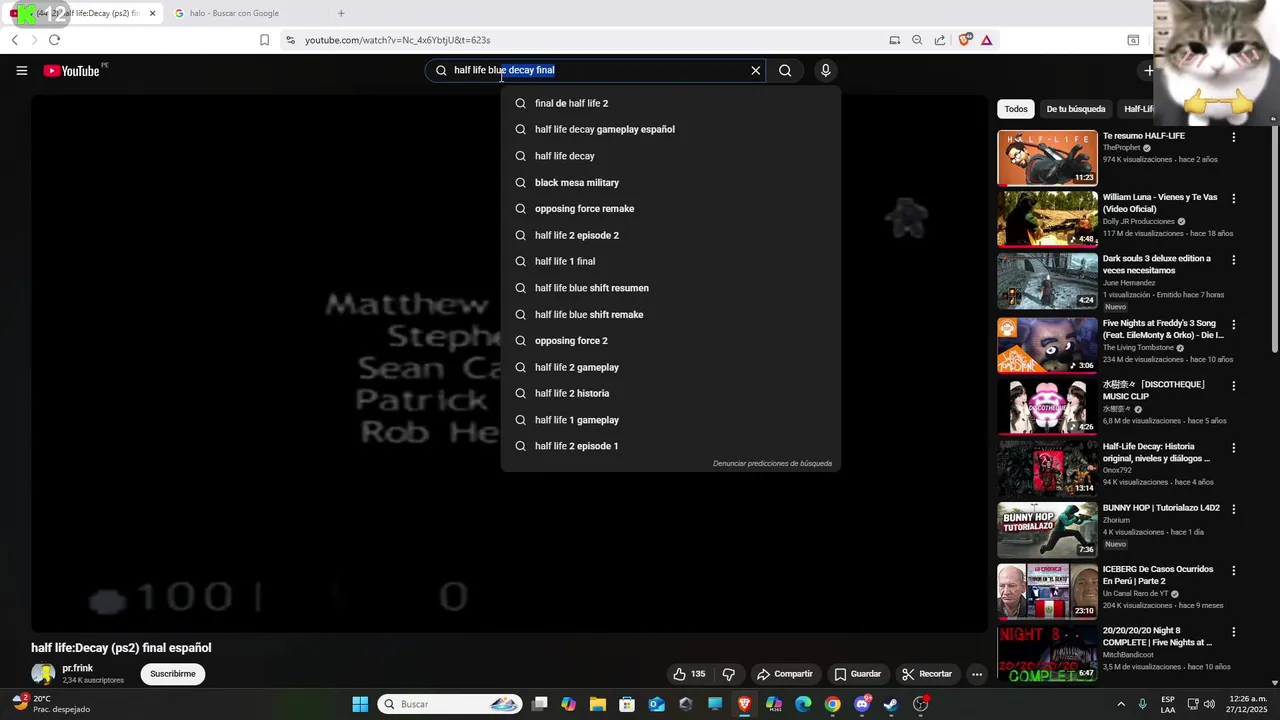Click the browser address bar URL
1280x720 pixels.
397,40
